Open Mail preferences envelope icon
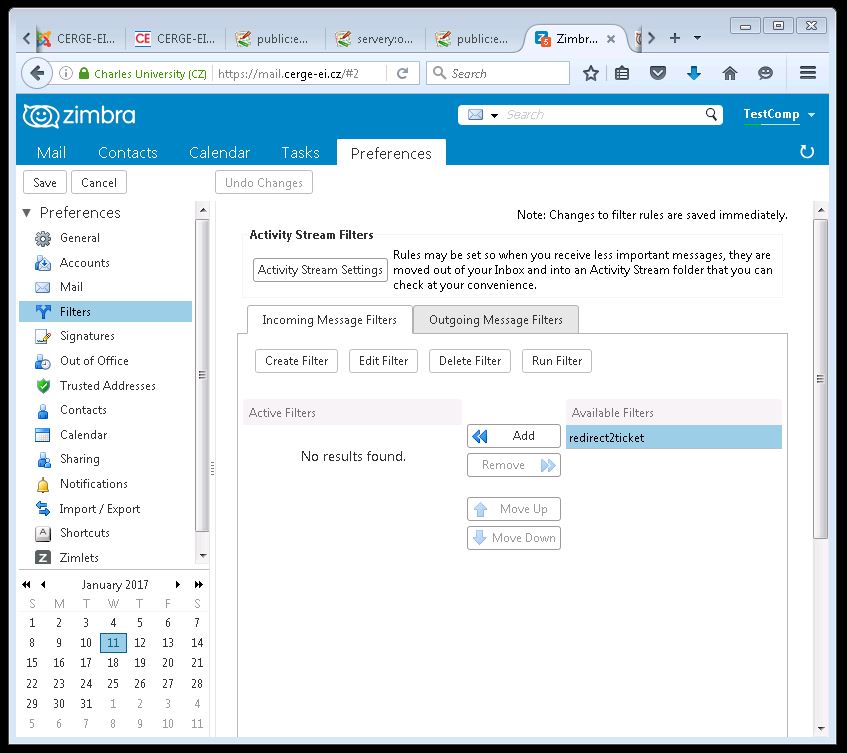The image size is (847, 753). coord(43,287)
